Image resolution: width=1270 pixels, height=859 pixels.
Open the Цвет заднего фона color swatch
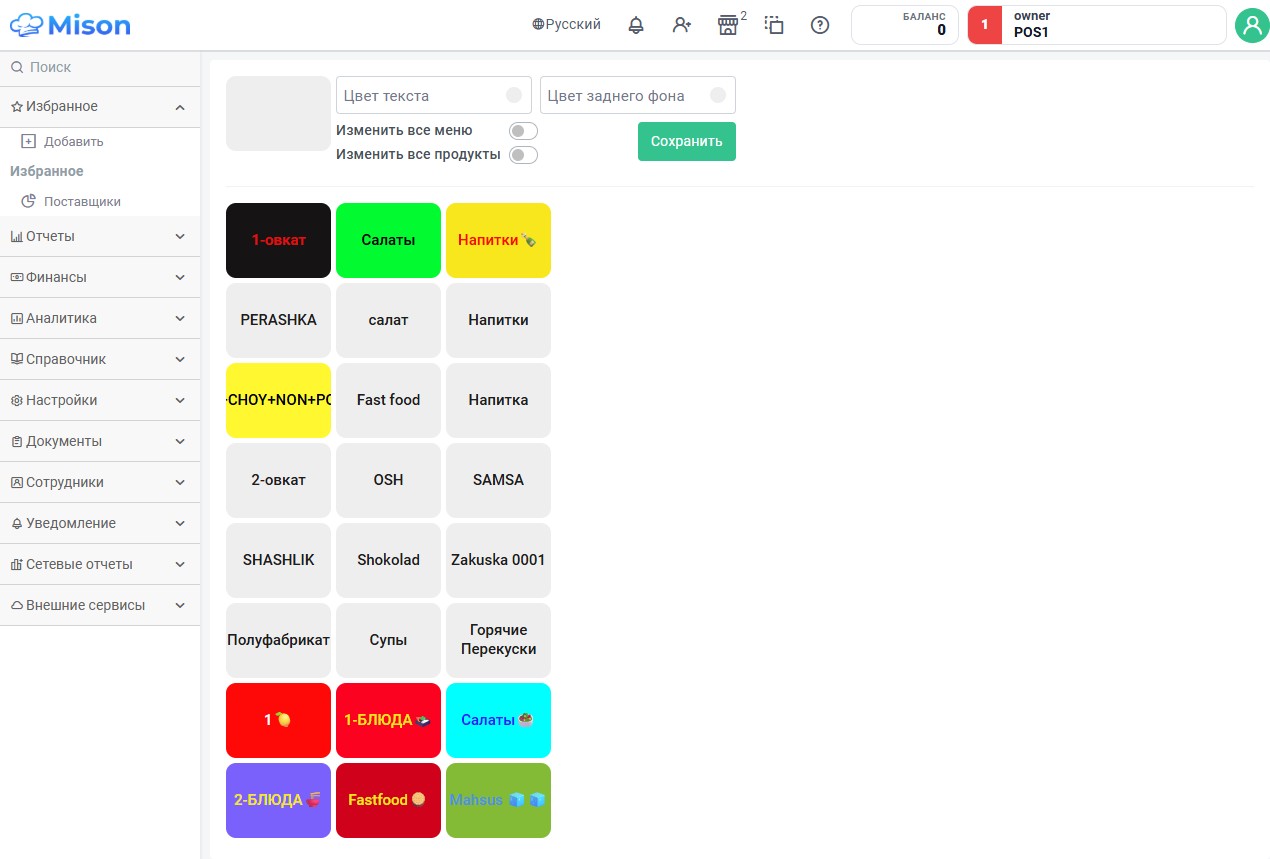pyautogui.click(x=718, y=95)
